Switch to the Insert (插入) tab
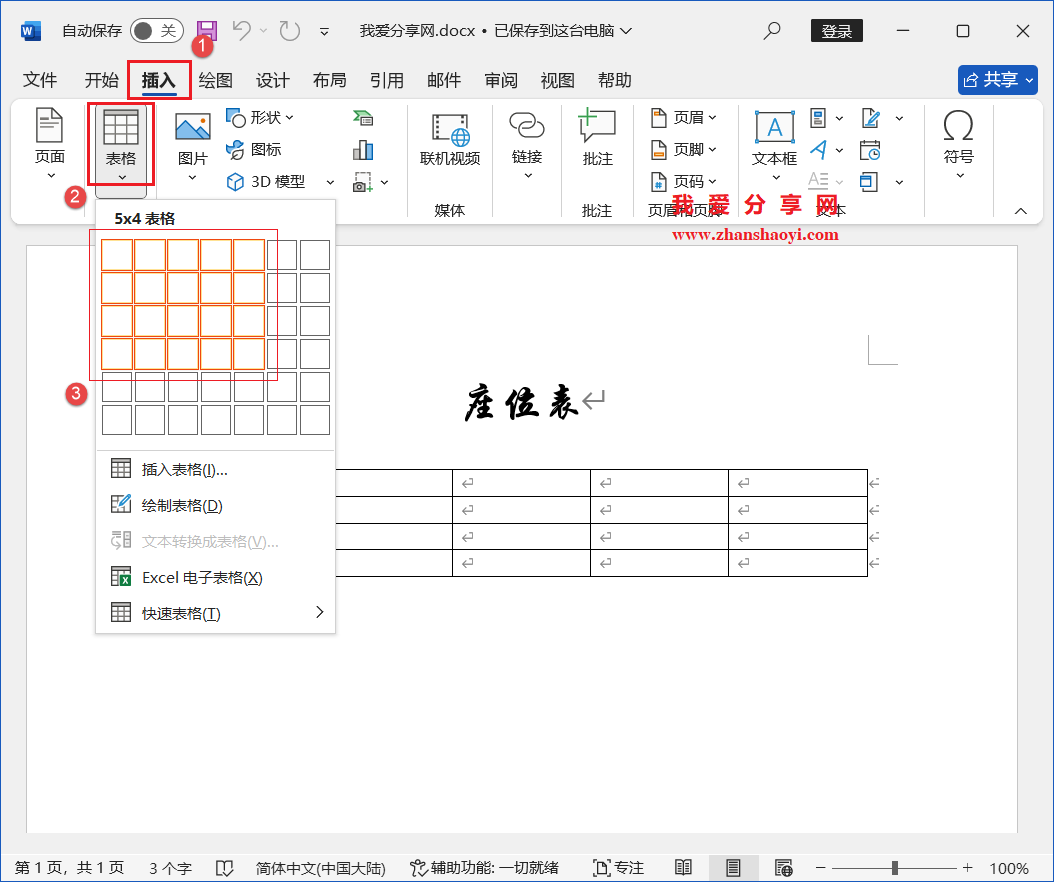 (159, 80)
